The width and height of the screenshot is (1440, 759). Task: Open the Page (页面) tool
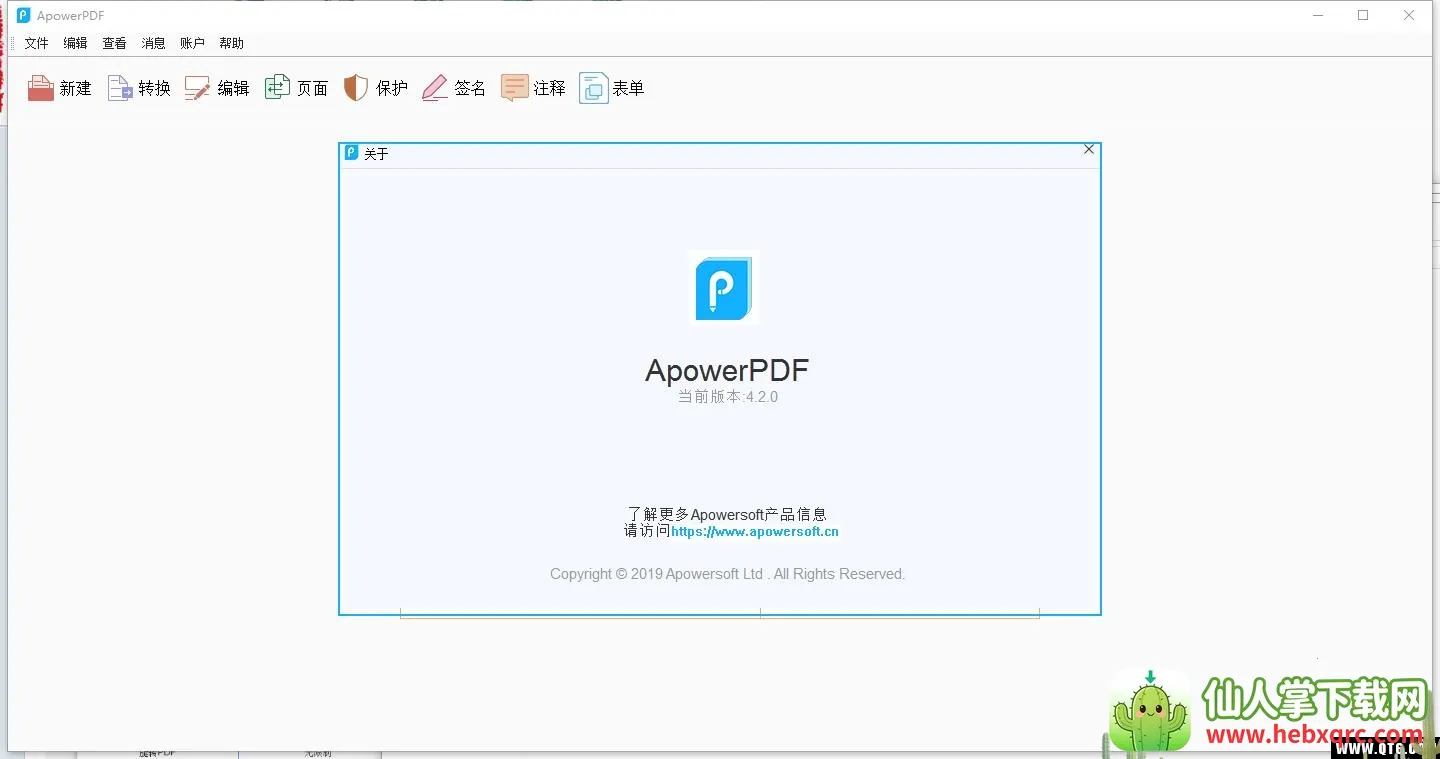pyautogui.click(x=277, y=88)
